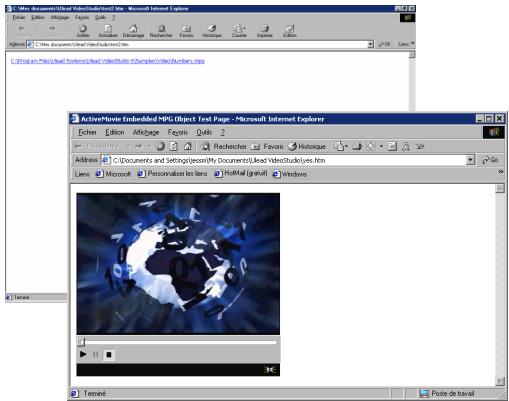Click the Messenger figure icon in front toolbar
The width and height of the screenshot is (509, 401).
point(406,146)
